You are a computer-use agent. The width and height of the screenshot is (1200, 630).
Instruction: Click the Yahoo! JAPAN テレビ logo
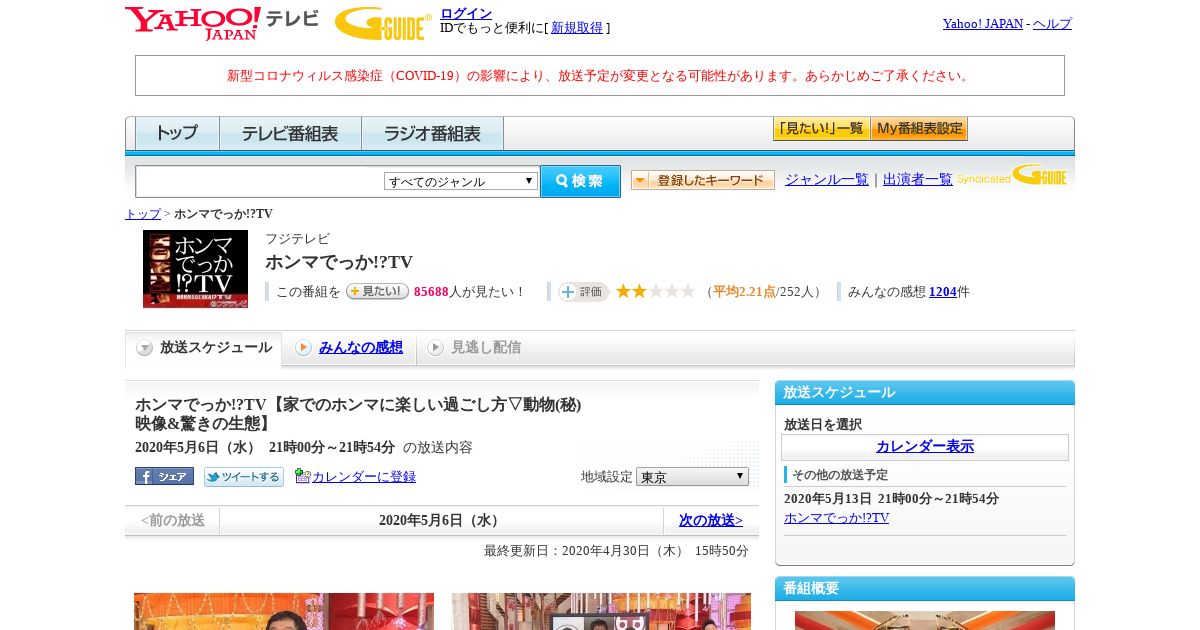click(221, 23)
